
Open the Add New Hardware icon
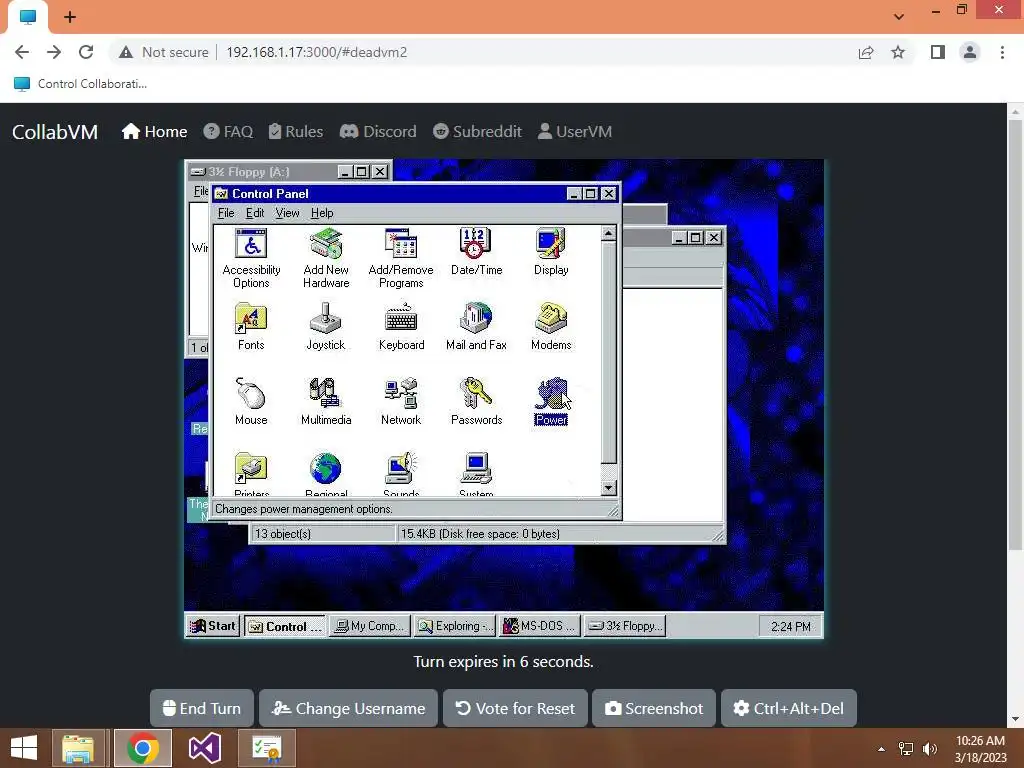coord(326,259)
